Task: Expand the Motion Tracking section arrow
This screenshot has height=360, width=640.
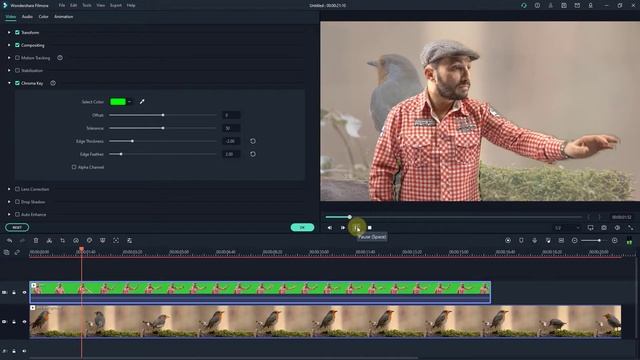Action: click(9, 58)
